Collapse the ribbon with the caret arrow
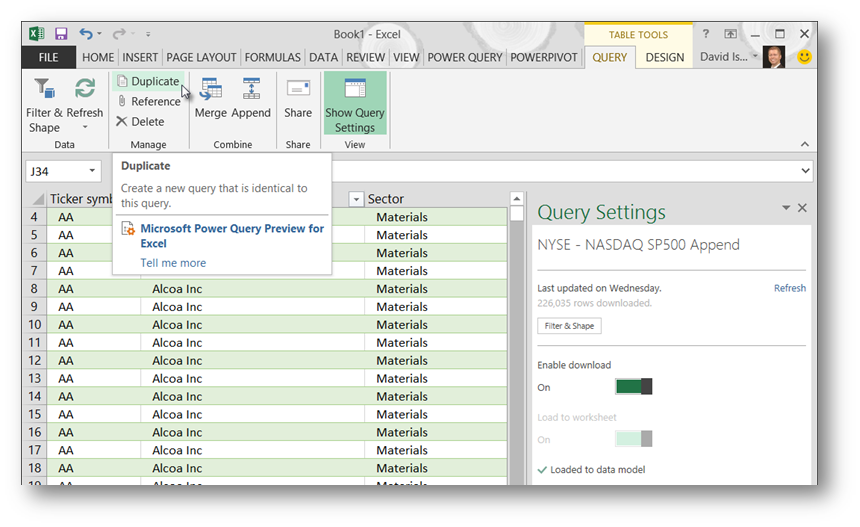Screen dimensions: 860x527 (805, 144)
